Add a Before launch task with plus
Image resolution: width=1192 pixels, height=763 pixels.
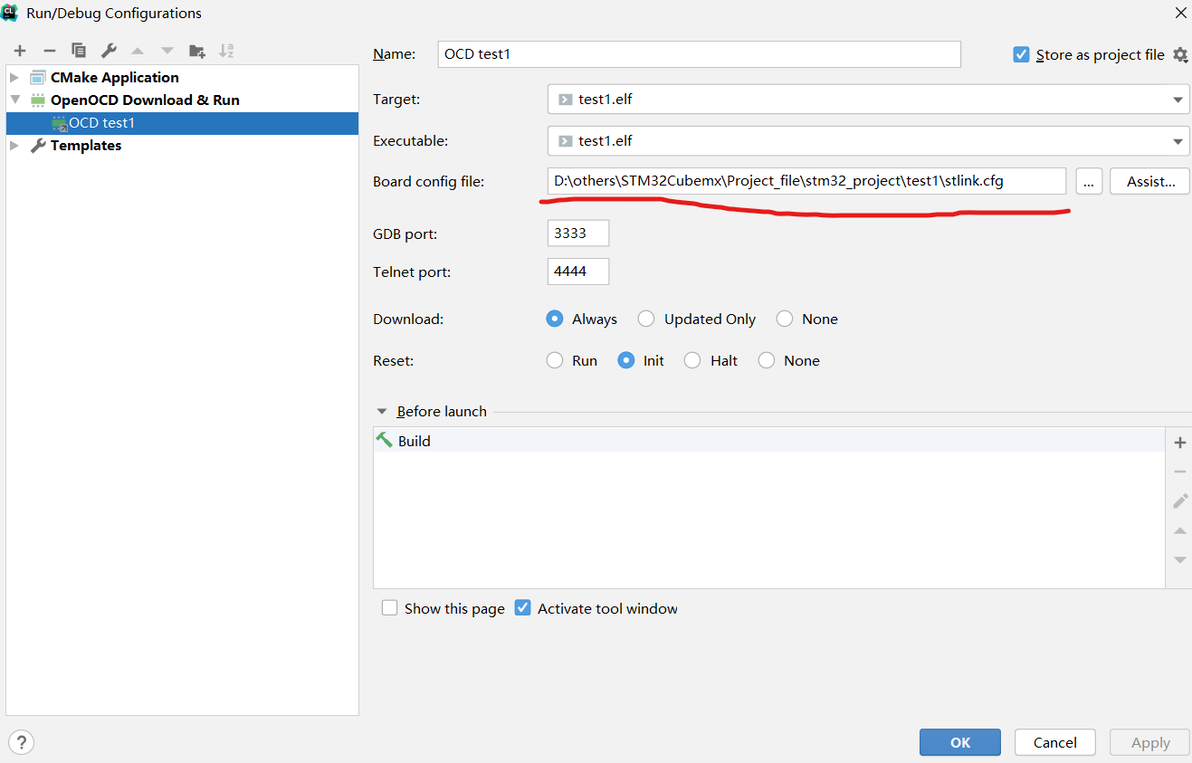click(x=1180, y=442)
